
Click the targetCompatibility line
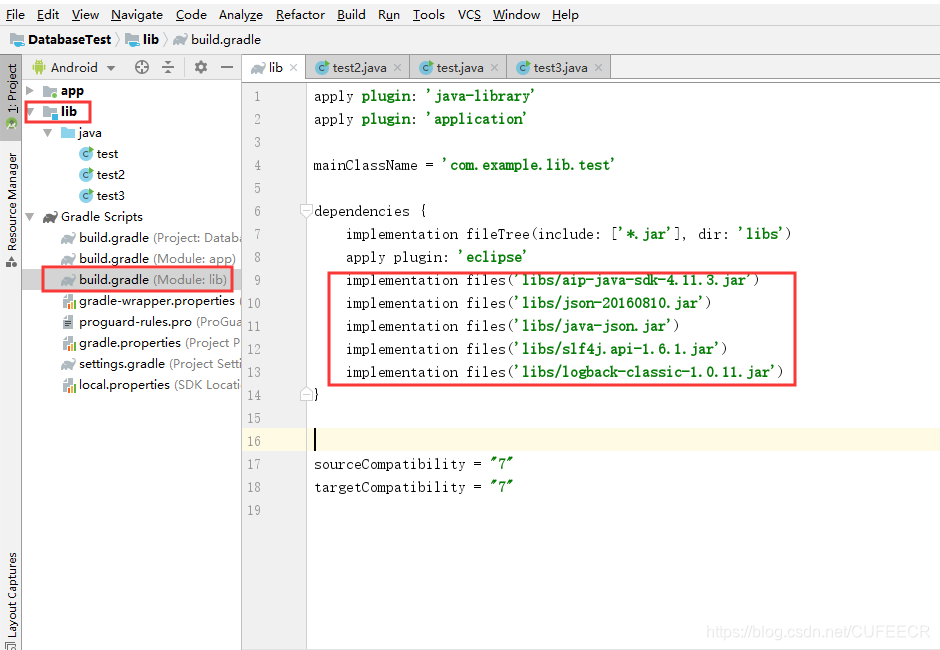414,487
